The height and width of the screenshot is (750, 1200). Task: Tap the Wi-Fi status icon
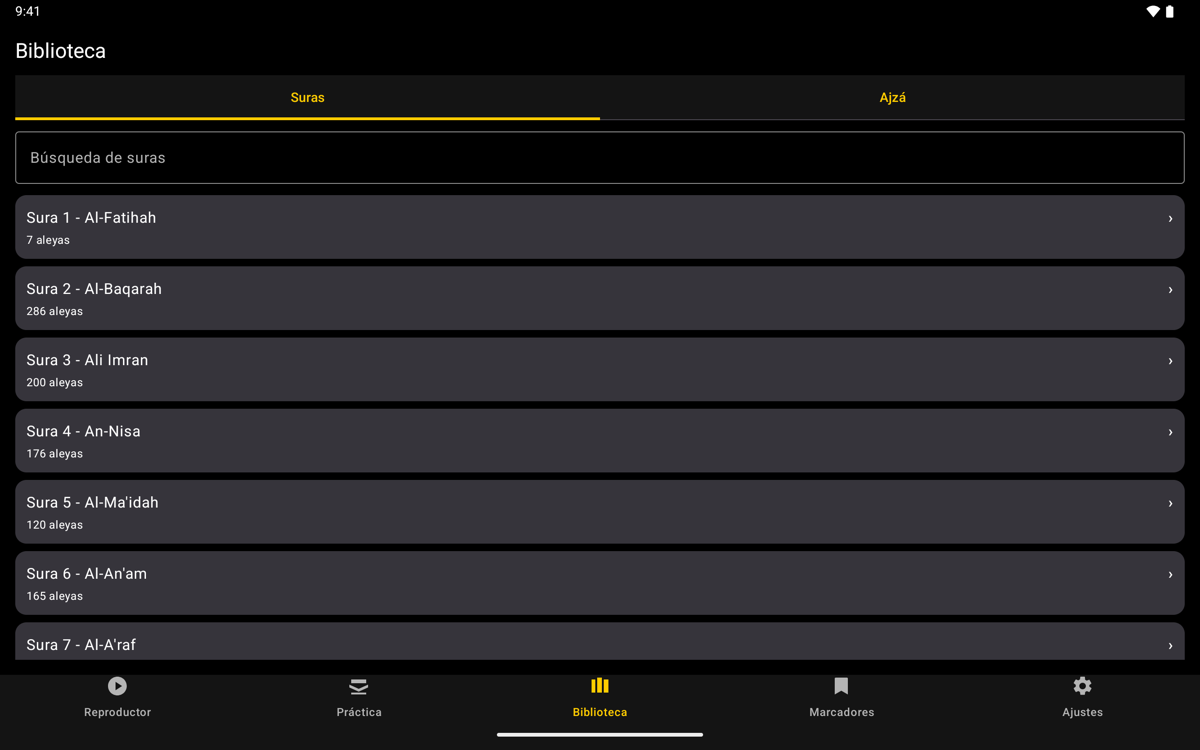click(x=1153, y=12)
